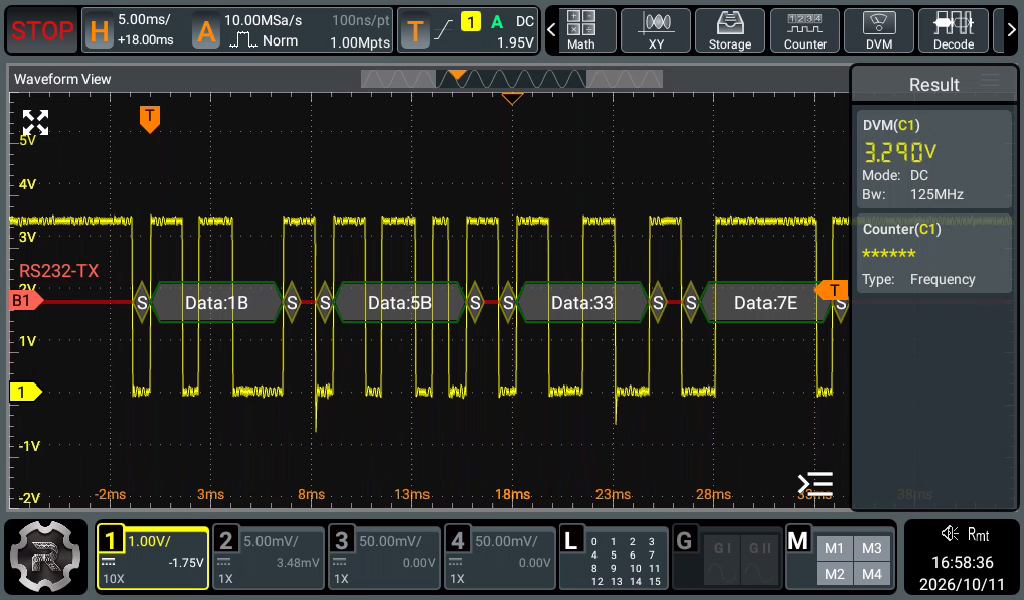Toggle the sound speaker icon
The height and width of the screenshot is (600, 1024).
click(x=950, y=533)
